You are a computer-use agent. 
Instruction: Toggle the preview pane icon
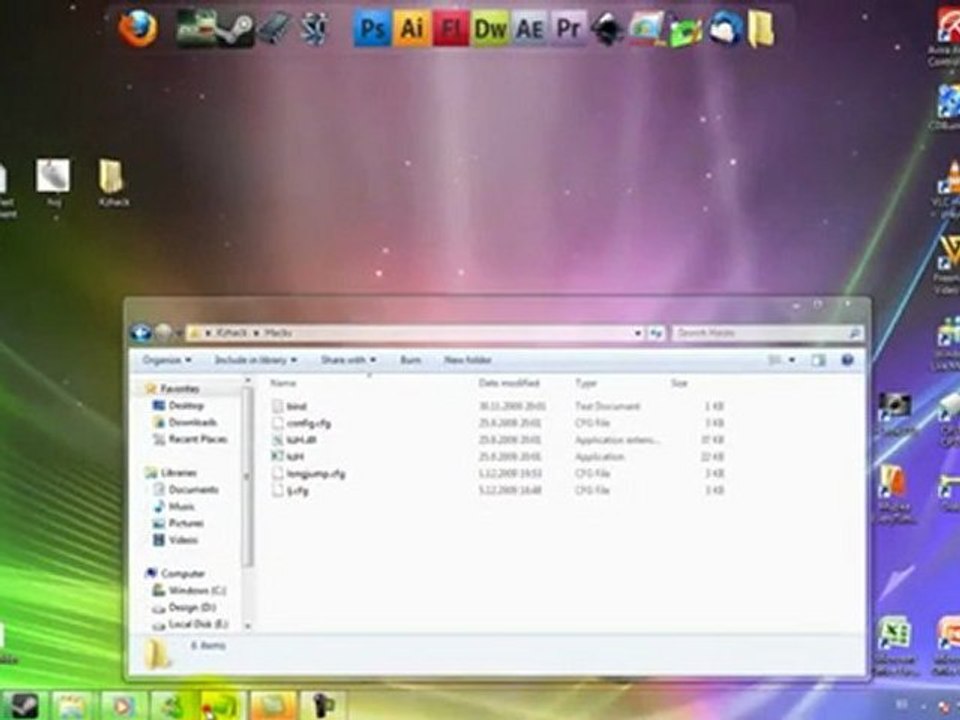click(819, 360)
